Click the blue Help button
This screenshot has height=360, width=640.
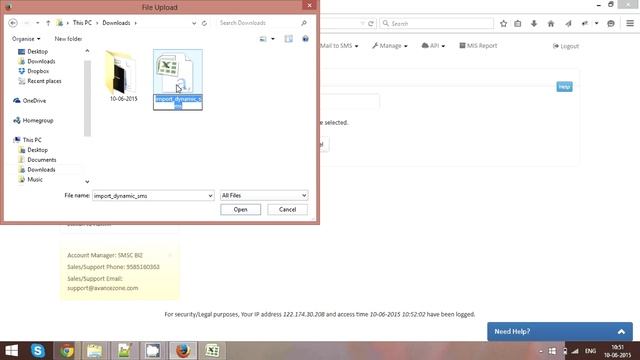click(x=564, y=87)
